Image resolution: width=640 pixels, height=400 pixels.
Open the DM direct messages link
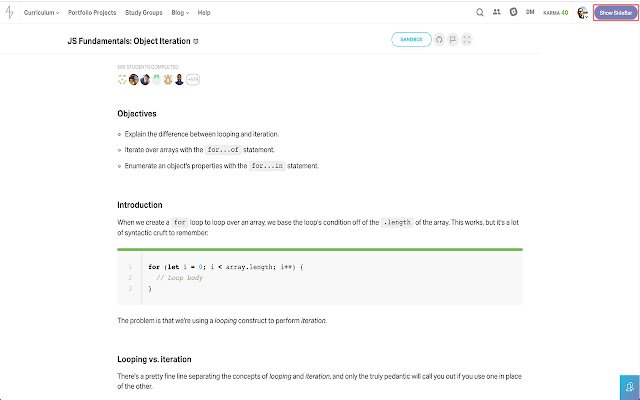(x=529, y=13)
